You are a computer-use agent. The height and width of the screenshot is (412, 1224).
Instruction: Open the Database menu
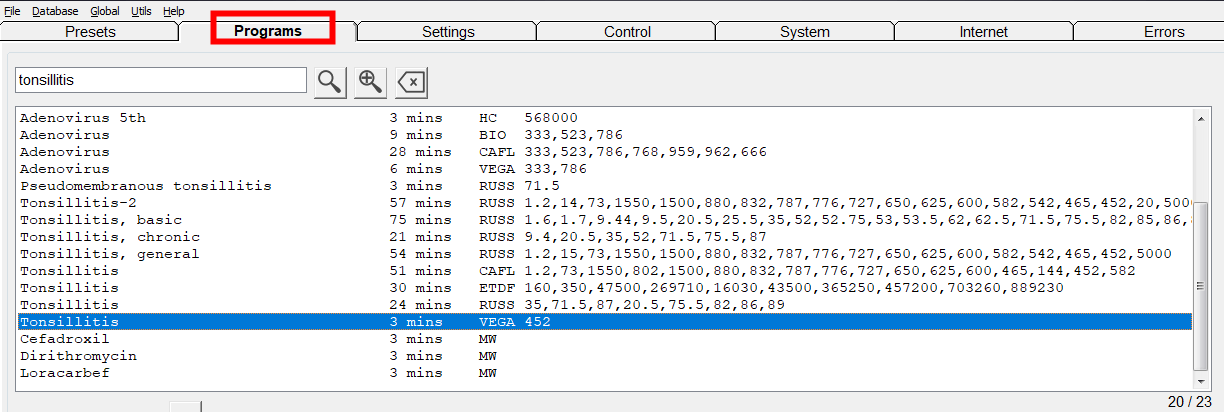[x=55, y=11]
